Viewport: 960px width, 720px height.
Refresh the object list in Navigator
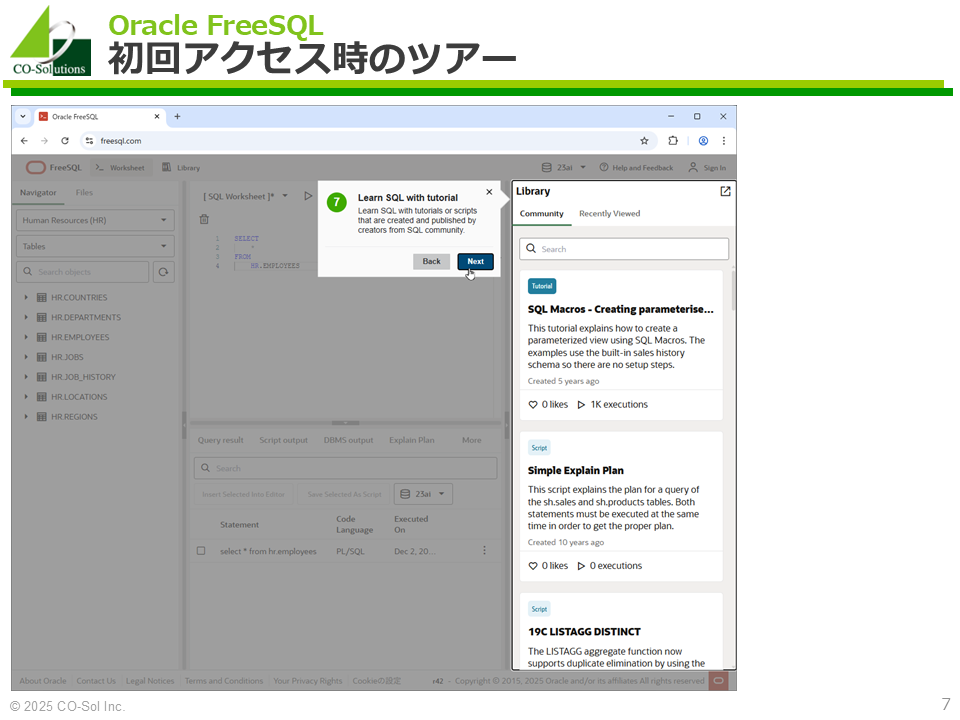(163, 272)
